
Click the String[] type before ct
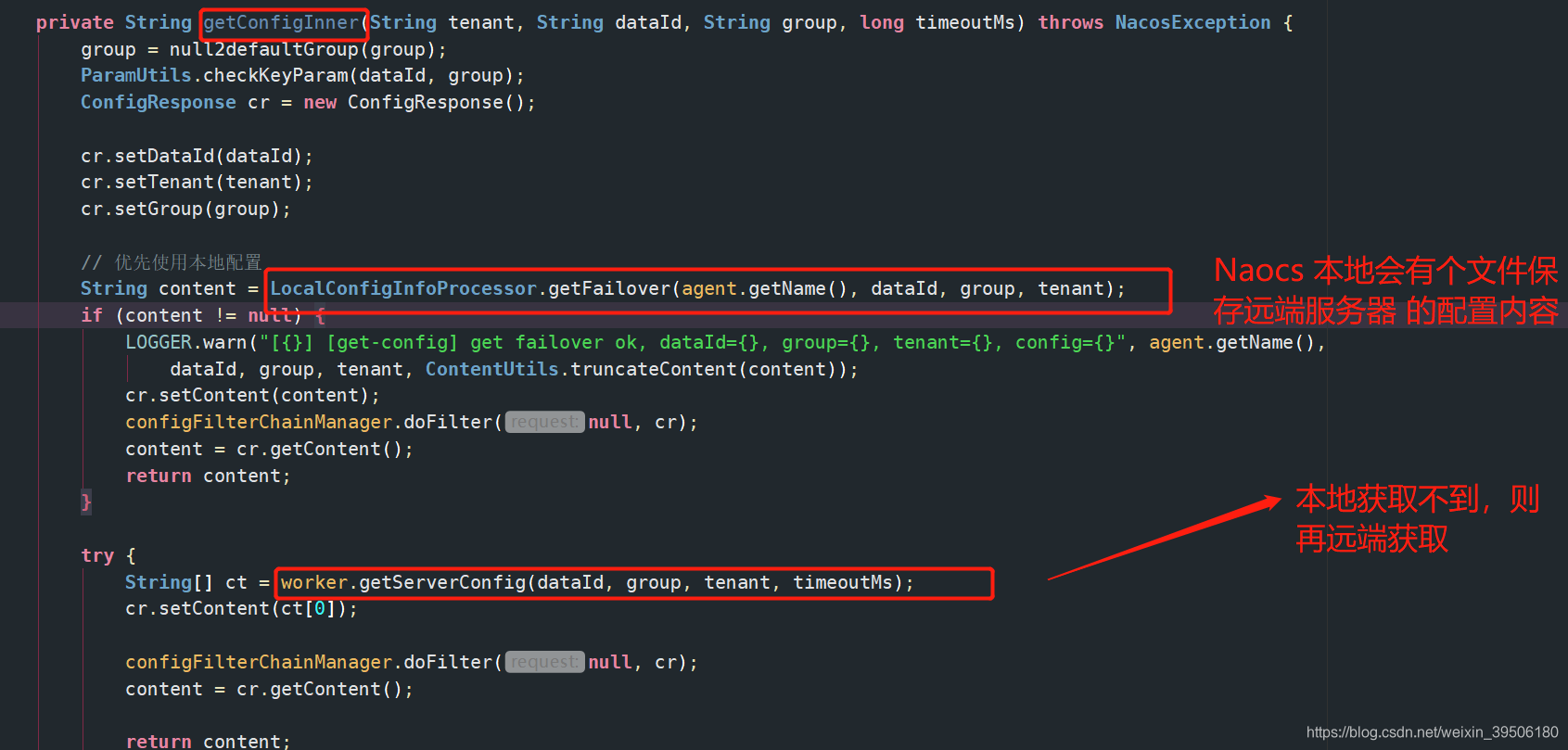(x=169, y=582)
